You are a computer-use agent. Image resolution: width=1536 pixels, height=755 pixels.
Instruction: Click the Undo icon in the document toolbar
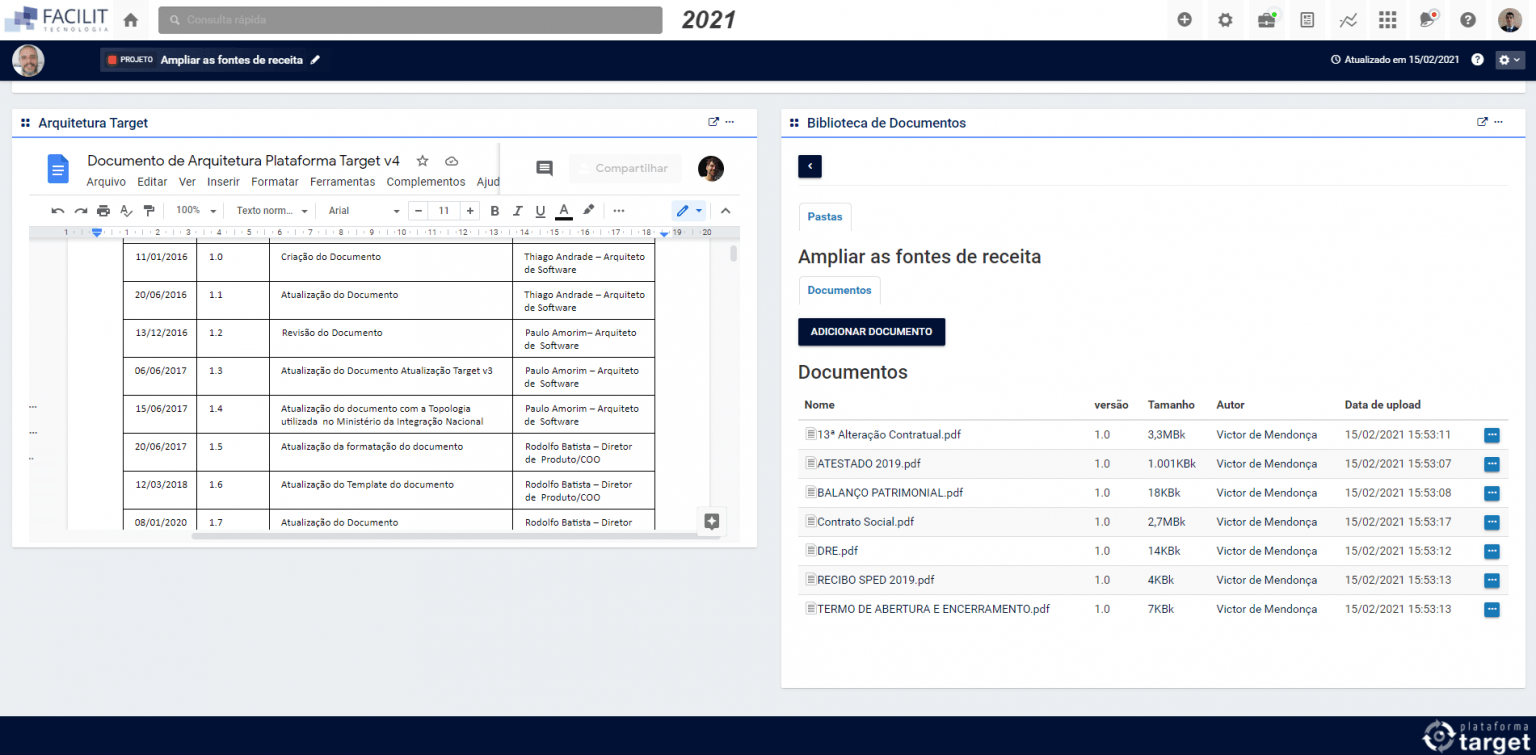[57, 210]
